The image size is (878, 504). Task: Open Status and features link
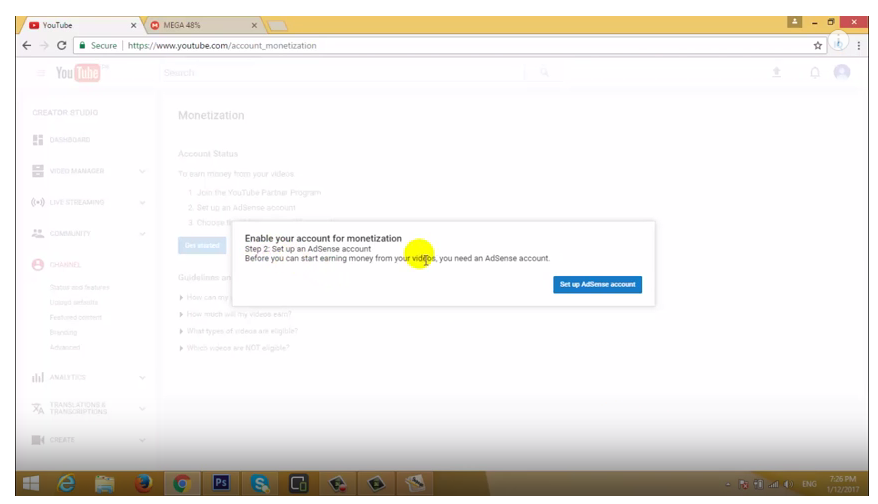coord(80,287)
